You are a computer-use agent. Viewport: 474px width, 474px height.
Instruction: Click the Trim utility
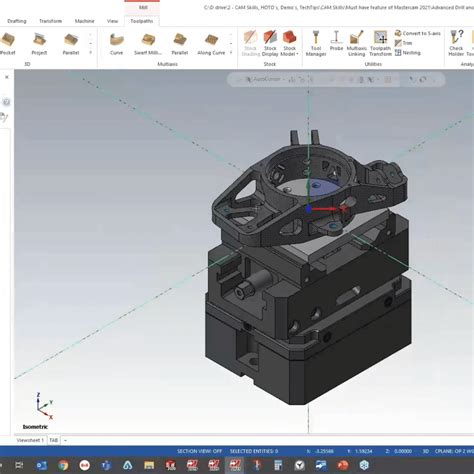pos(403,43)
